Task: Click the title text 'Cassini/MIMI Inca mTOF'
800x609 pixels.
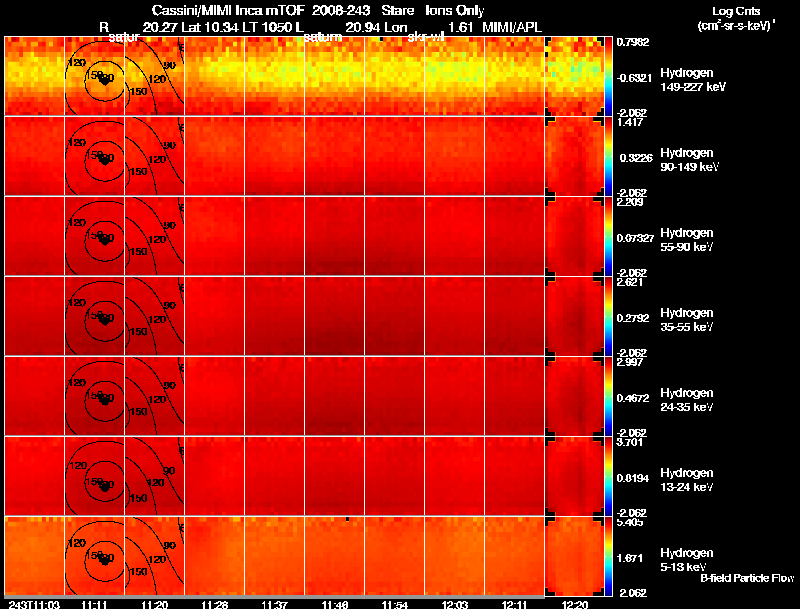Action: pyautogui.click(x=228, y=10)
